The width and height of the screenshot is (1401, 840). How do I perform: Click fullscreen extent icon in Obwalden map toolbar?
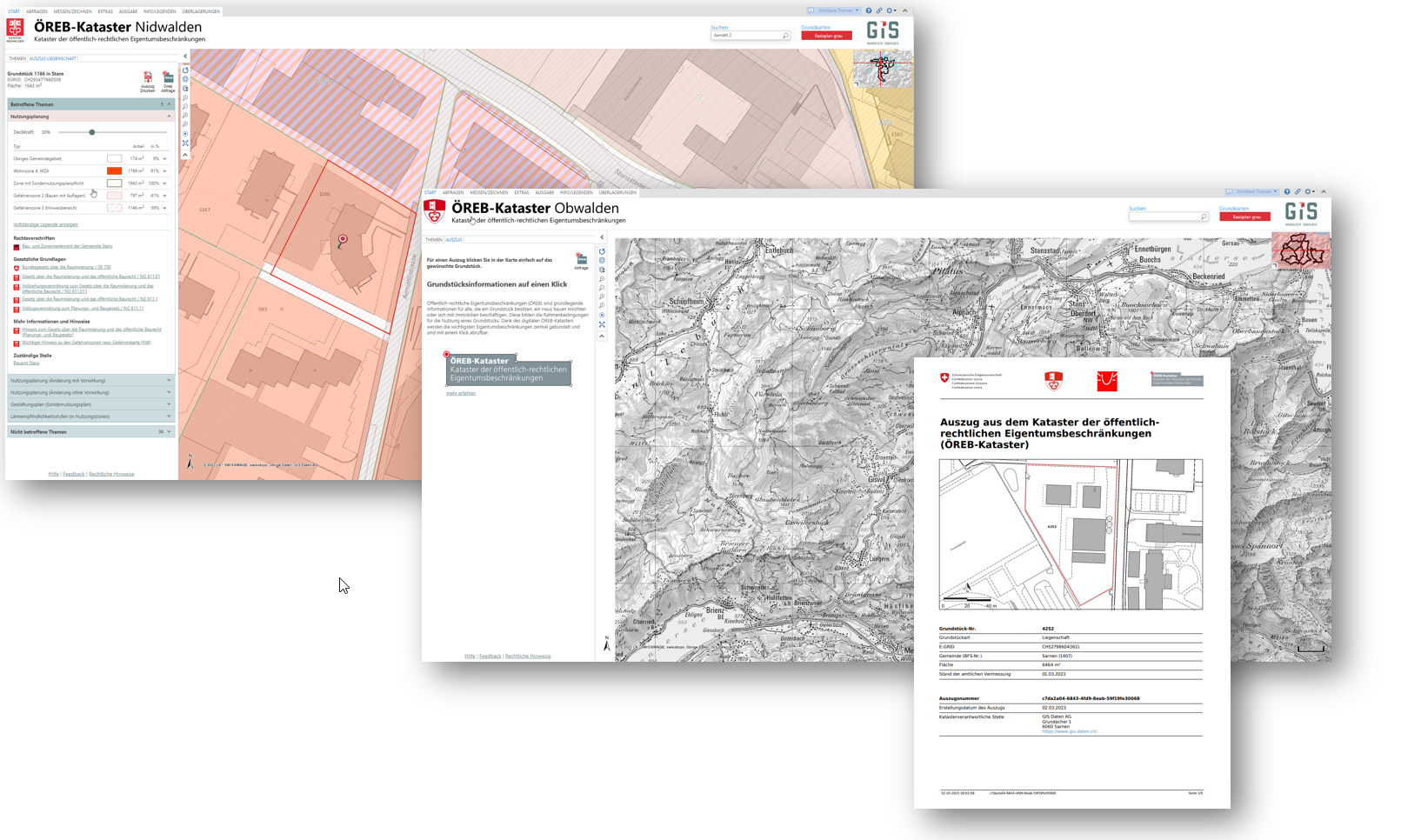[602, 324]
